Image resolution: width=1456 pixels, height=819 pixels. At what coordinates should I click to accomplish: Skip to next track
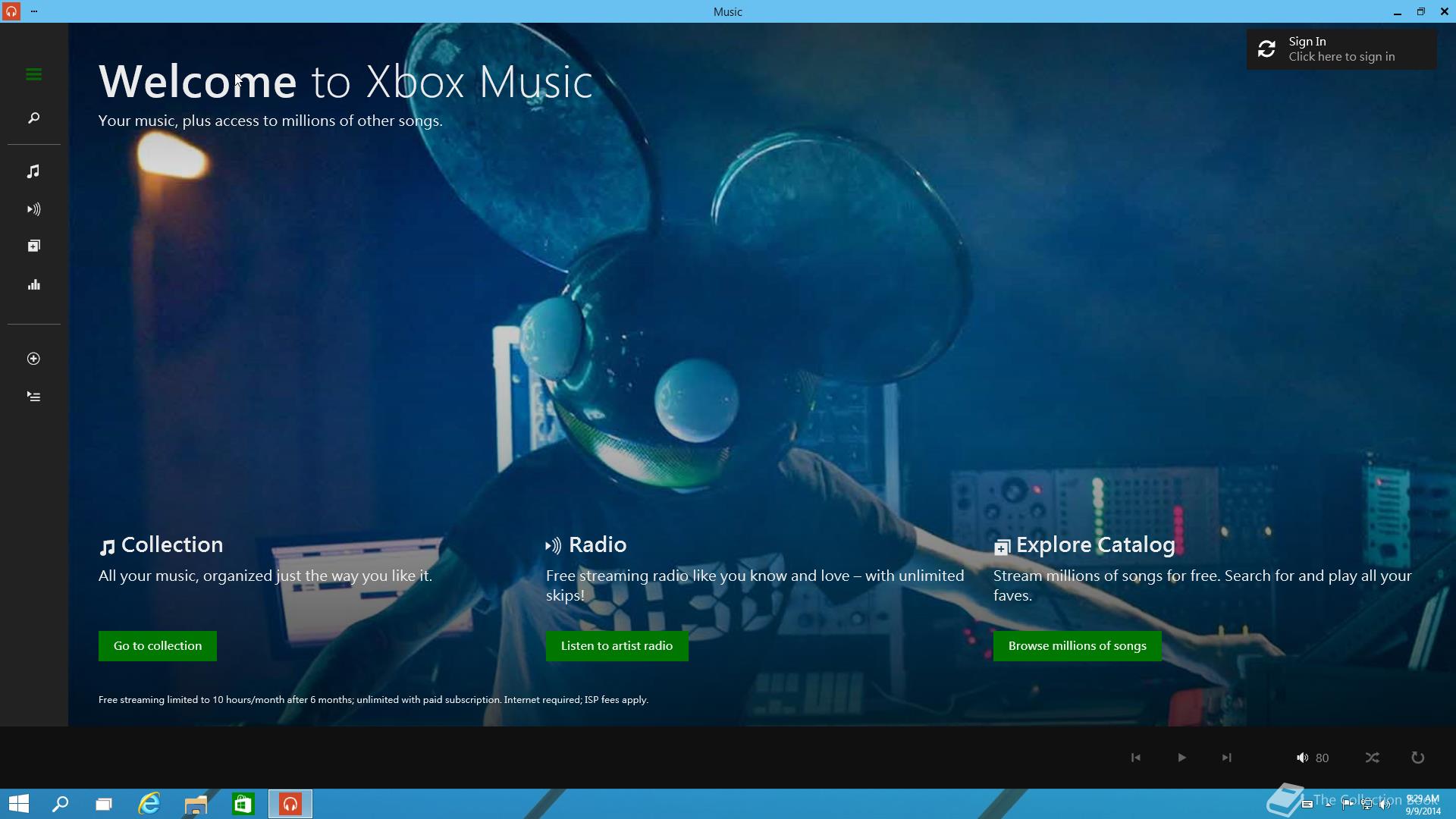click(x=1226, y=758)
